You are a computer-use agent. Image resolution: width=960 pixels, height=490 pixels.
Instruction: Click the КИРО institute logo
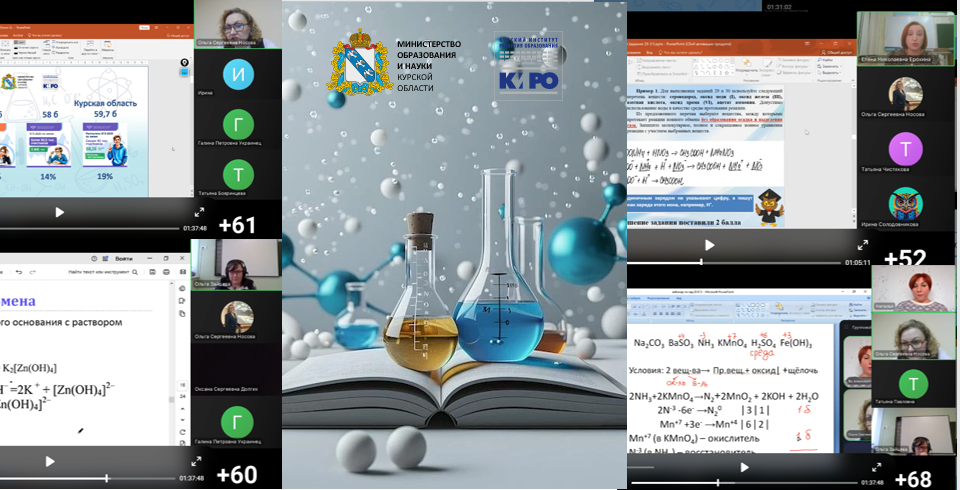click(x=529, y=65)
